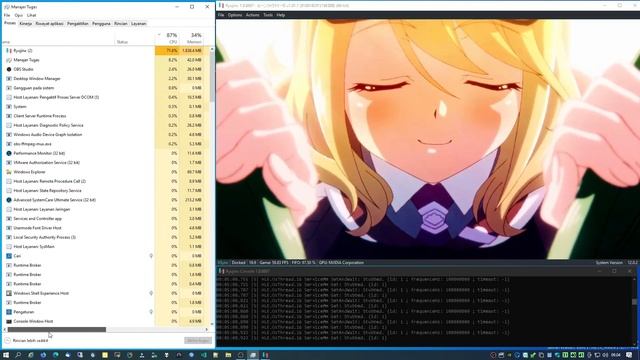Click the Windows Explorer process icon
Viewport: 640px width, 360px height.
coord(9,172)
